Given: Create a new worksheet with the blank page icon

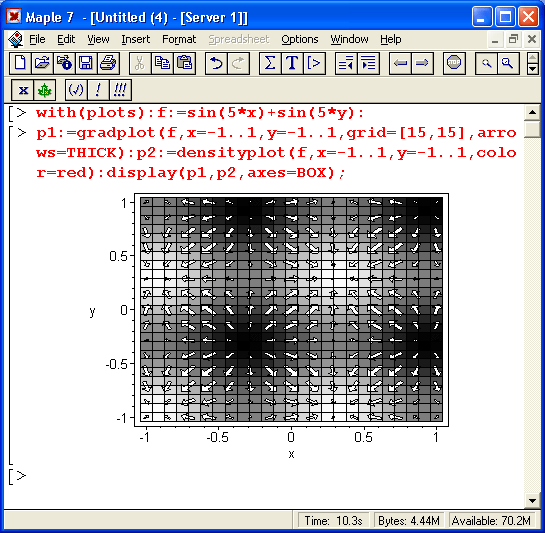Looking at the screenshot, I should coord(20,63).
